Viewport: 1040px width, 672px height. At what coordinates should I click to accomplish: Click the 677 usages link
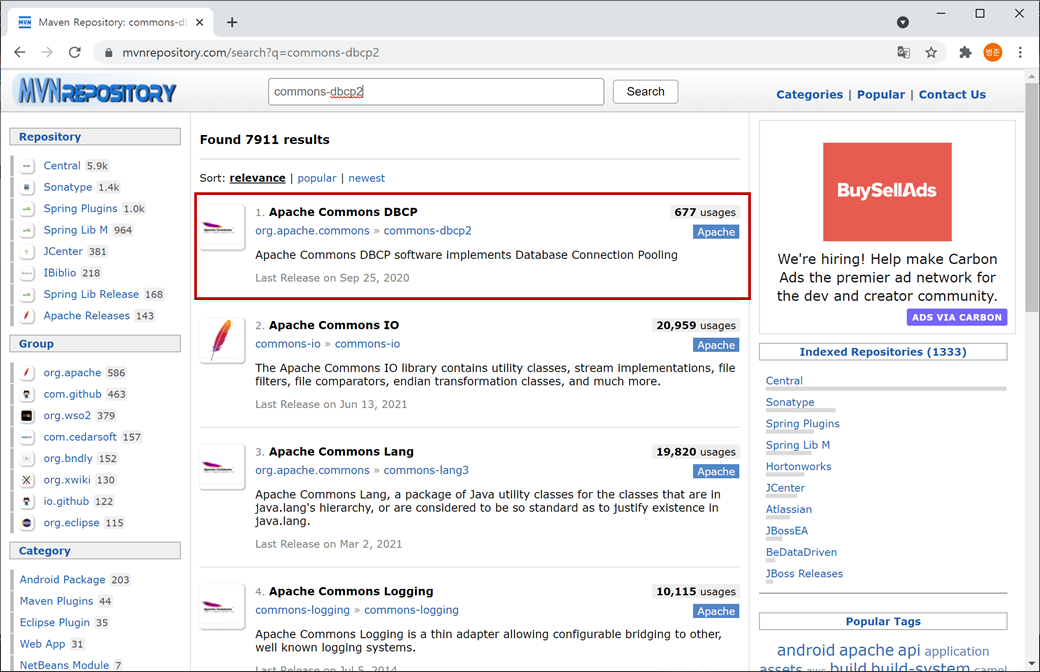click(705, 212)
